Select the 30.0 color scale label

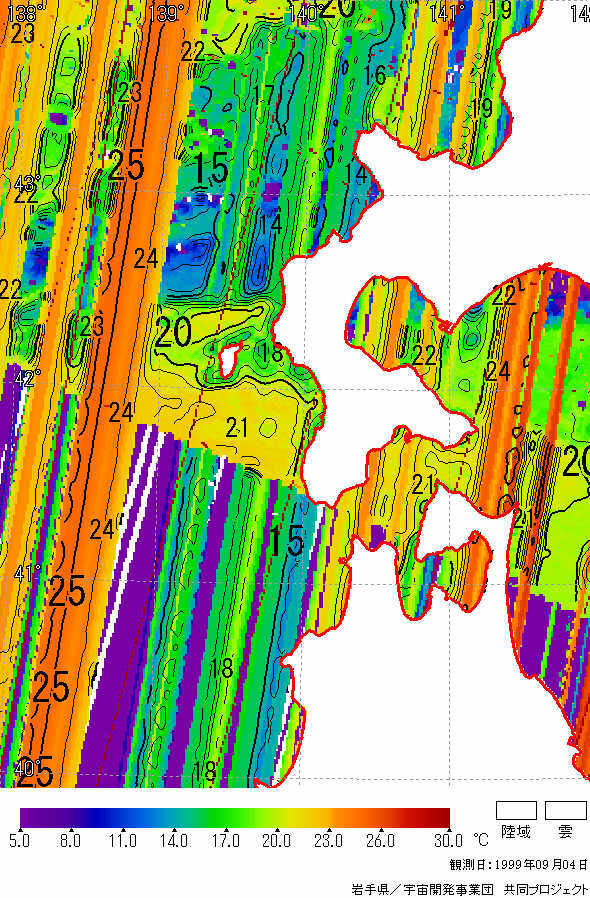[x=448, y=841]
